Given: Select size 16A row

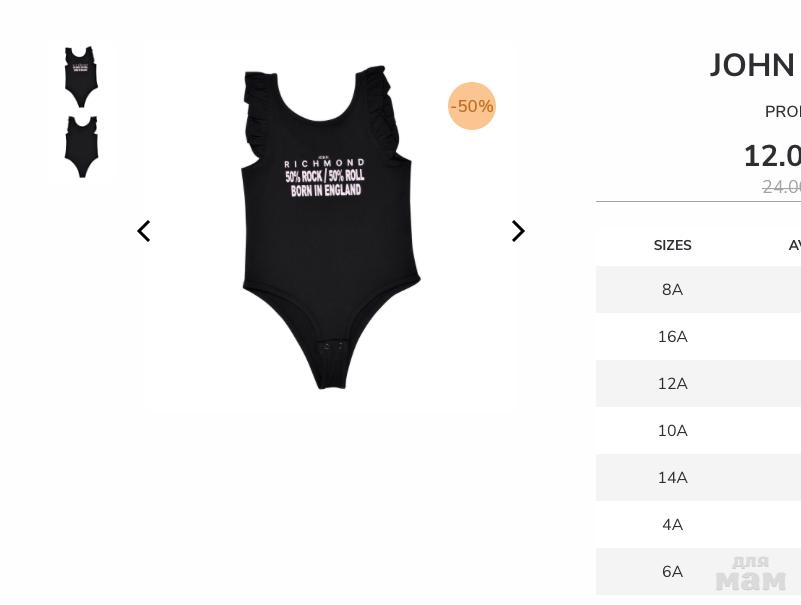Looking at the screenshot, I should click(x=698, y=336).
